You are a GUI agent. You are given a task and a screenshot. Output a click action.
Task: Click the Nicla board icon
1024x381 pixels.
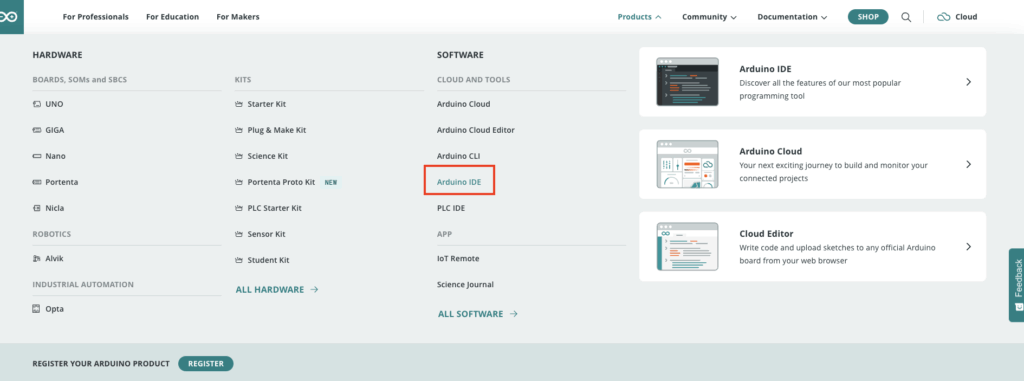[37, 208]
